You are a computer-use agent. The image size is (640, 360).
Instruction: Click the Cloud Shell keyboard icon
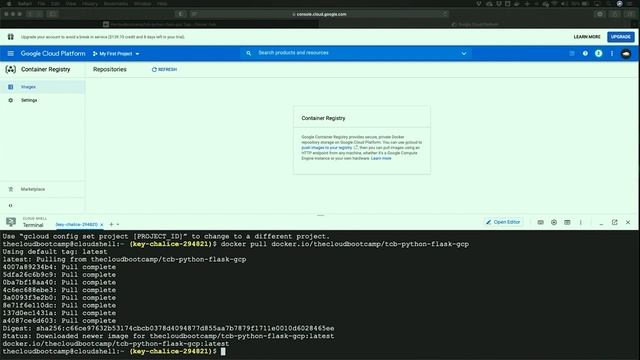tap(540, 222)
